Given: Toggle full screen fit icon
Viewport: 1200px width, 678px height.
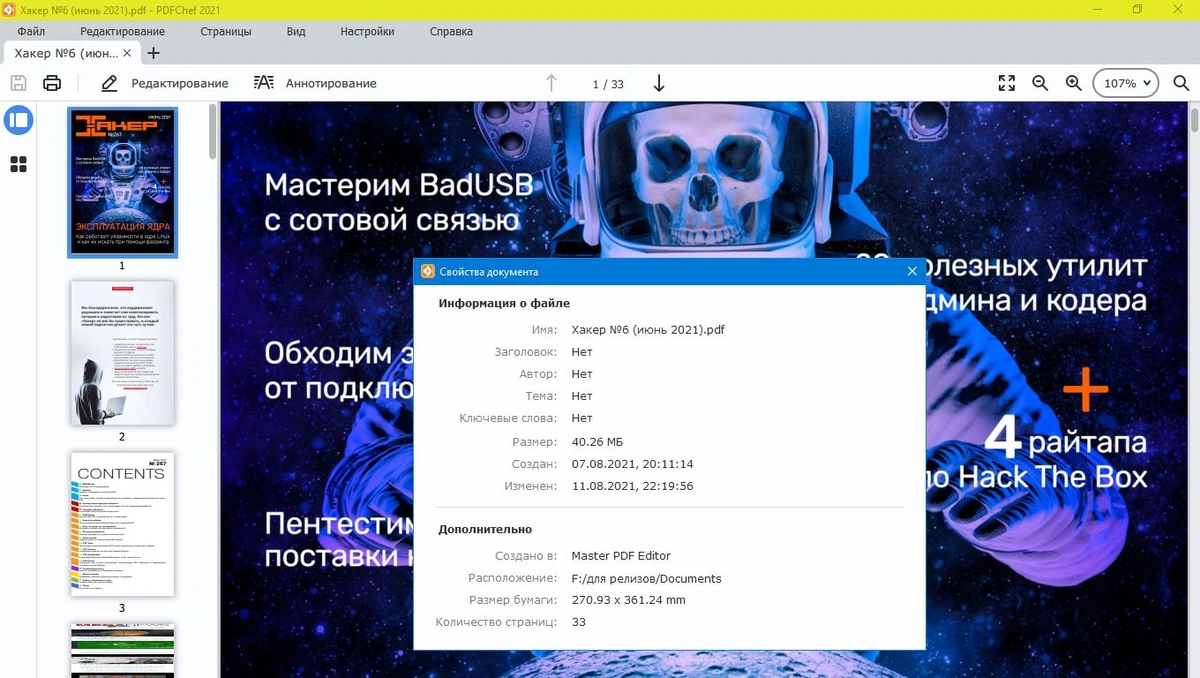Looking at the screenshot, I should (x=1007, y=83).
